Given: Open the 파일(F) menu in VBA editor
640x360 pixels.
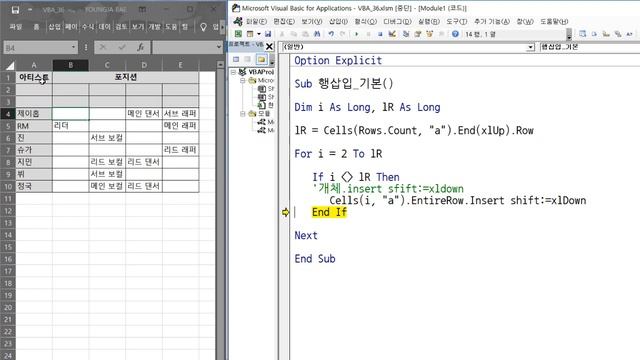Looking at the screenshot, I should click(x=256, y=21).
